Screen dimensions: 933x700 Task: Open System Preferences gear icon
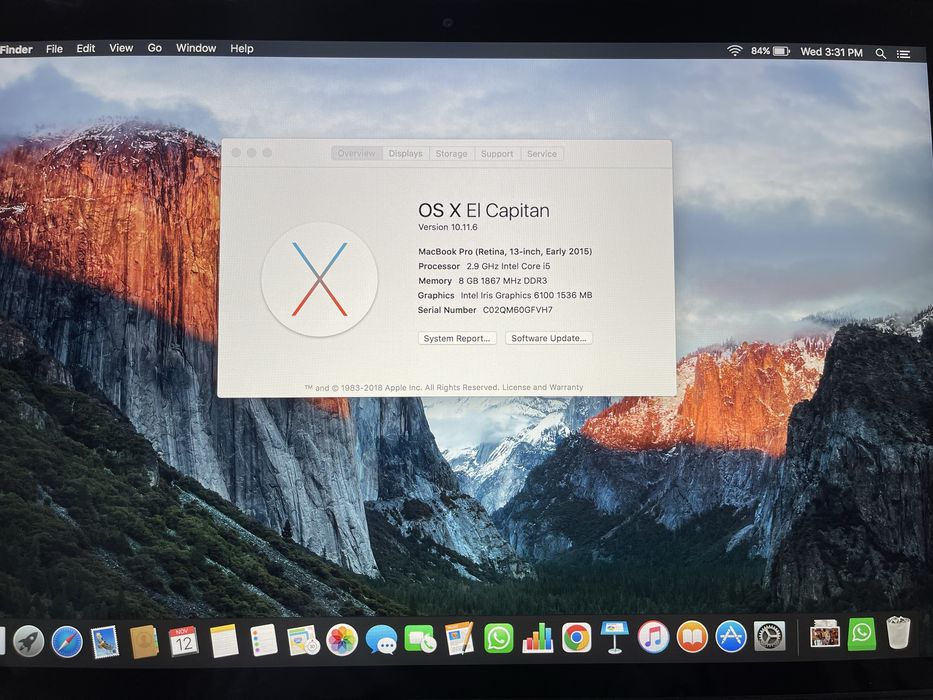tap(769, 636)
